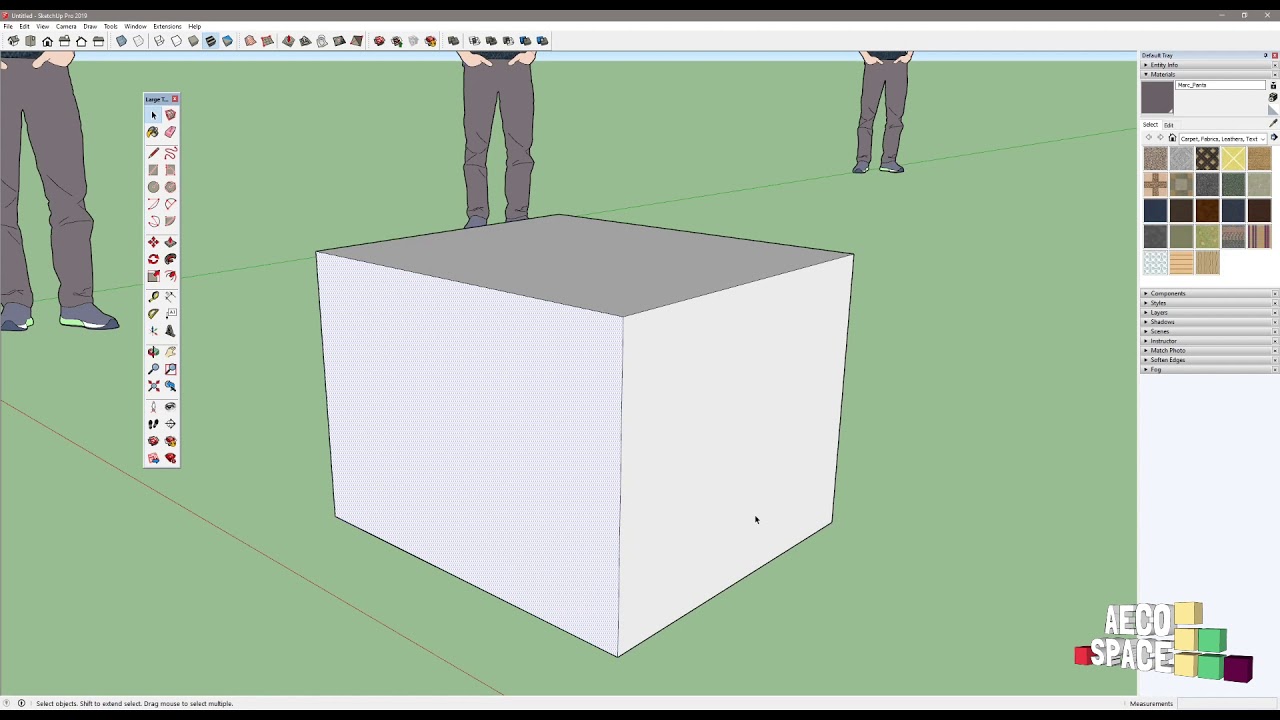Select the Rectangle tool
Image resolution: width=1280 pixels, height=720 pixels.
point(153,170)
